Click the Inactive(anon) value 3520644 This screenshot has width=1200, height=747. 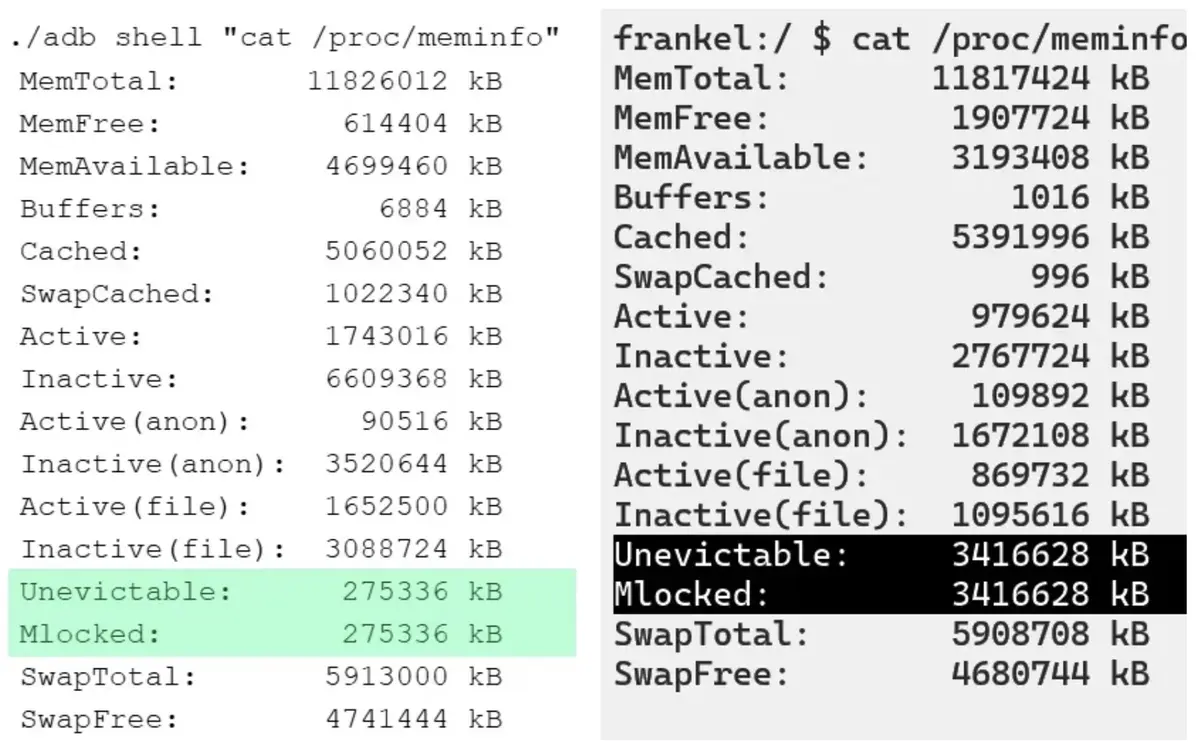pos(386,464)
